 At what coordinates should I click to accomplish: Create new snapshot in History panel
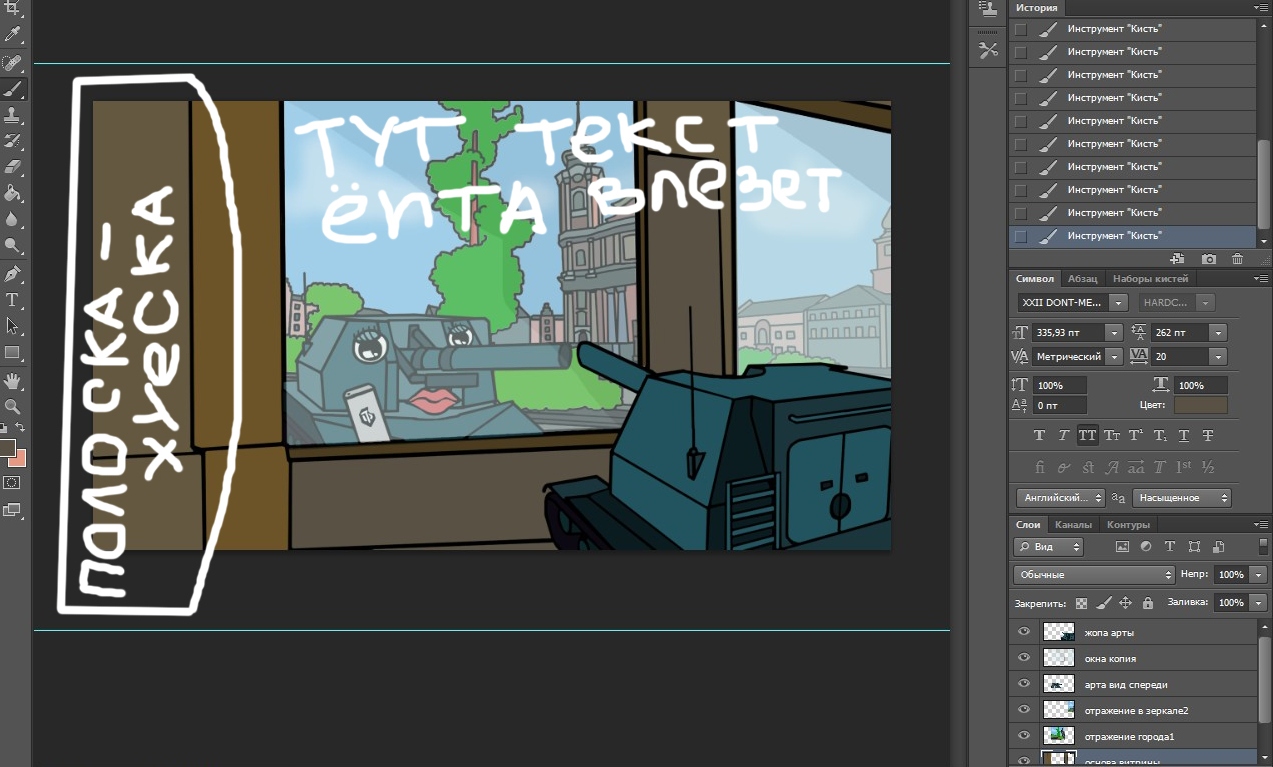click(1208, 259)
